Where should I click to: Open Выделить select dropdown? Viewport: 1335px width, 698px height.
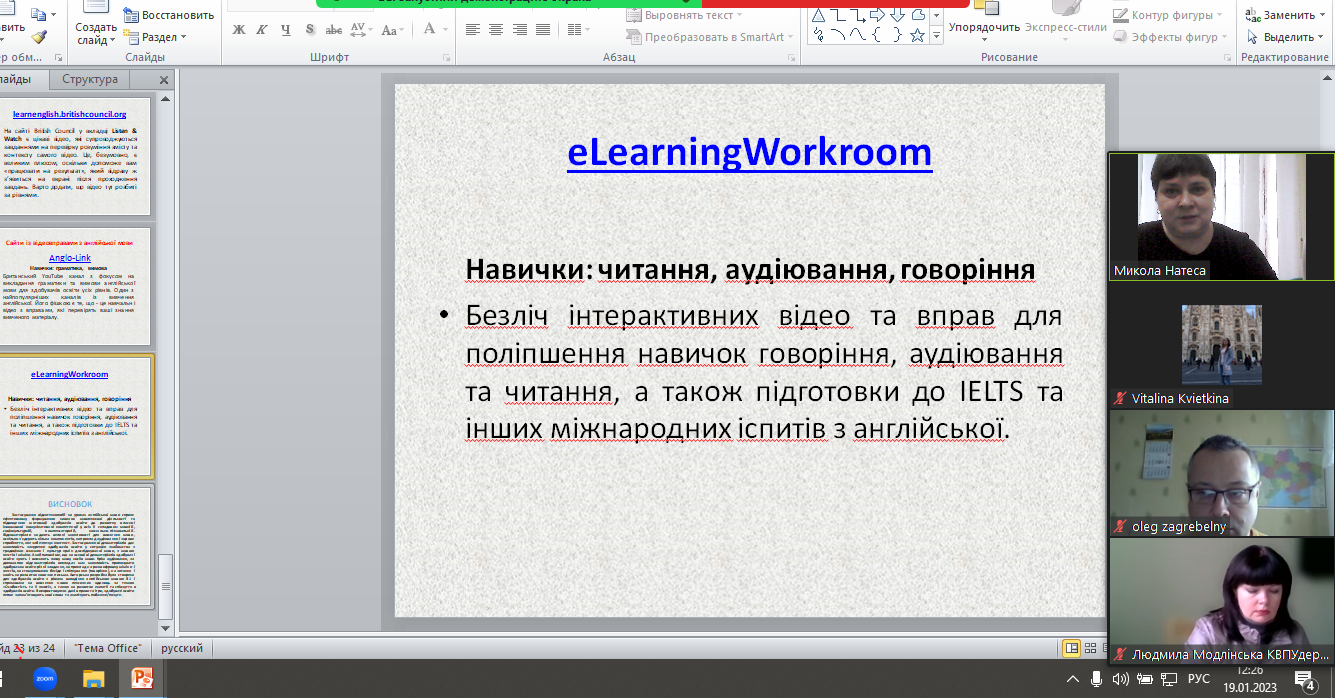1286,37
